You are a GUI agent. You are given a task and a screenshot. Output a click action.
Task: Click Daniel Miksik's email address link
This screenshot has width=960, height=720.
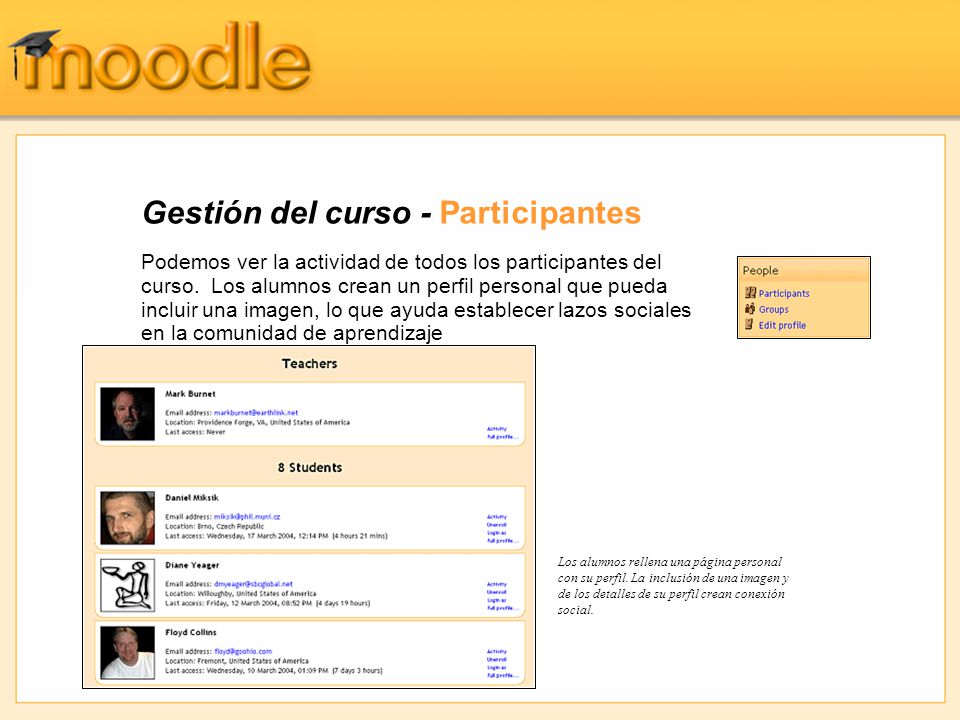coord(247,517)
